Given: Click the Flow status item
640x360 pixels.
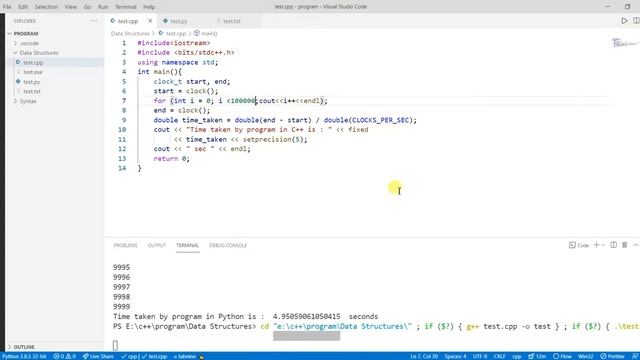Looking at the screenshot, I should 562,356.
